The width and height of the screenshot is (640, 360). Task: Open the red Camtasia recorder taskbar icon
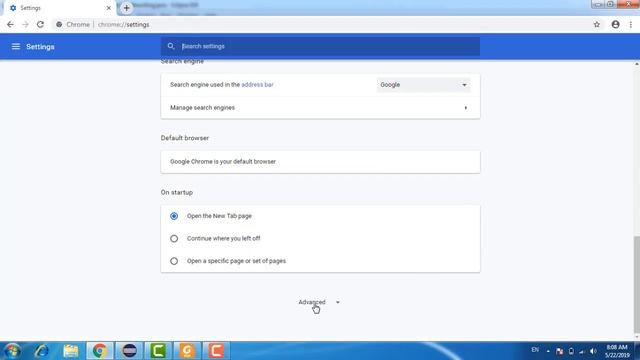point(216,351)
